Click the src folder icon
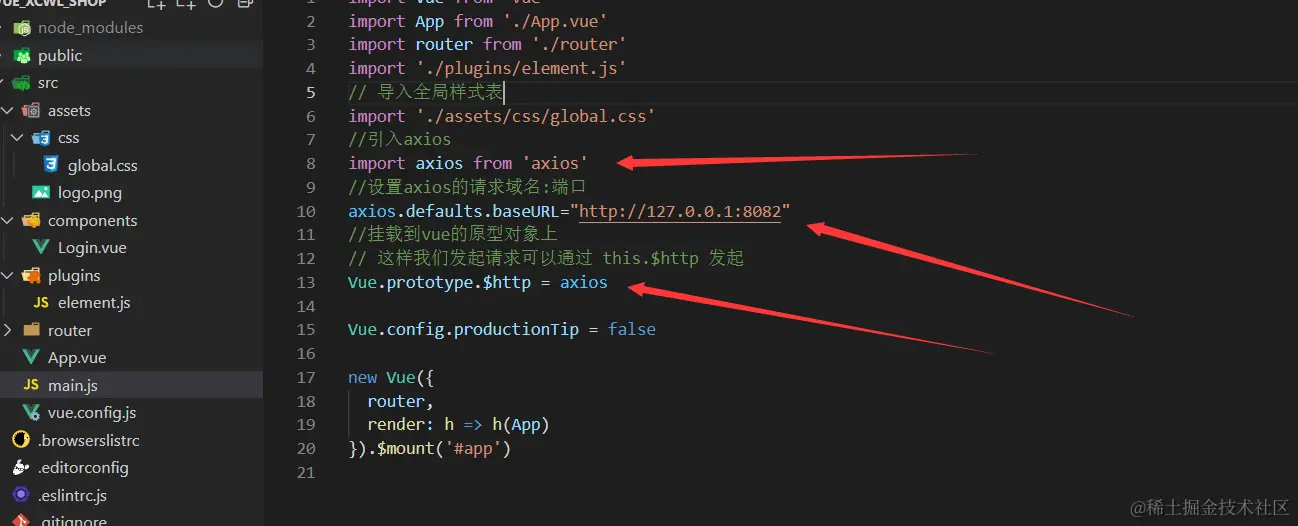Screen dimensions: 1298x526 point(21,83)
